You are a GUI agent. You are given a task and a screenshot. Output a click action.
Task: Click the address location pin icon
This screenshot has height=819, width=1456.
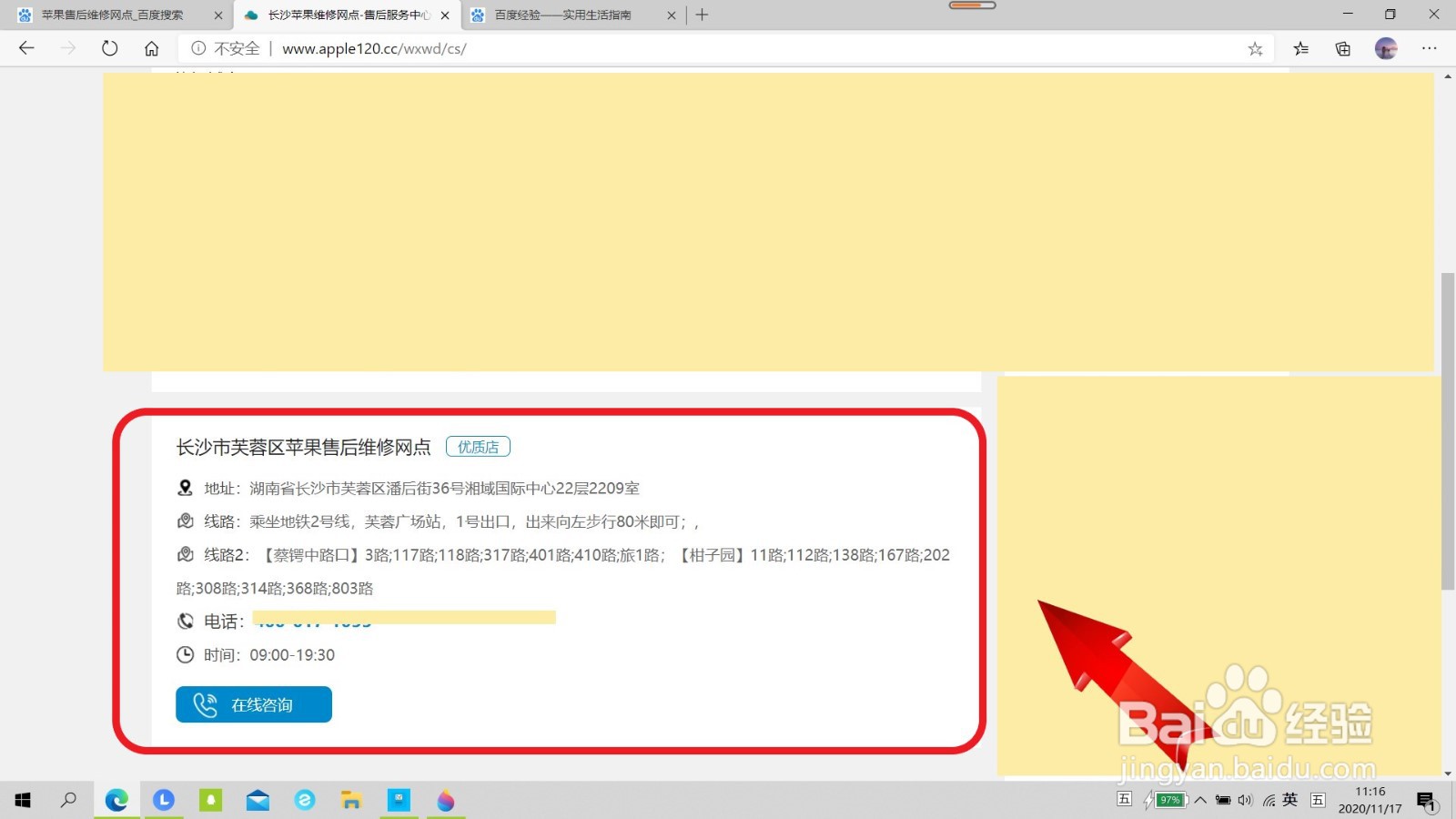tap(185, 488)
